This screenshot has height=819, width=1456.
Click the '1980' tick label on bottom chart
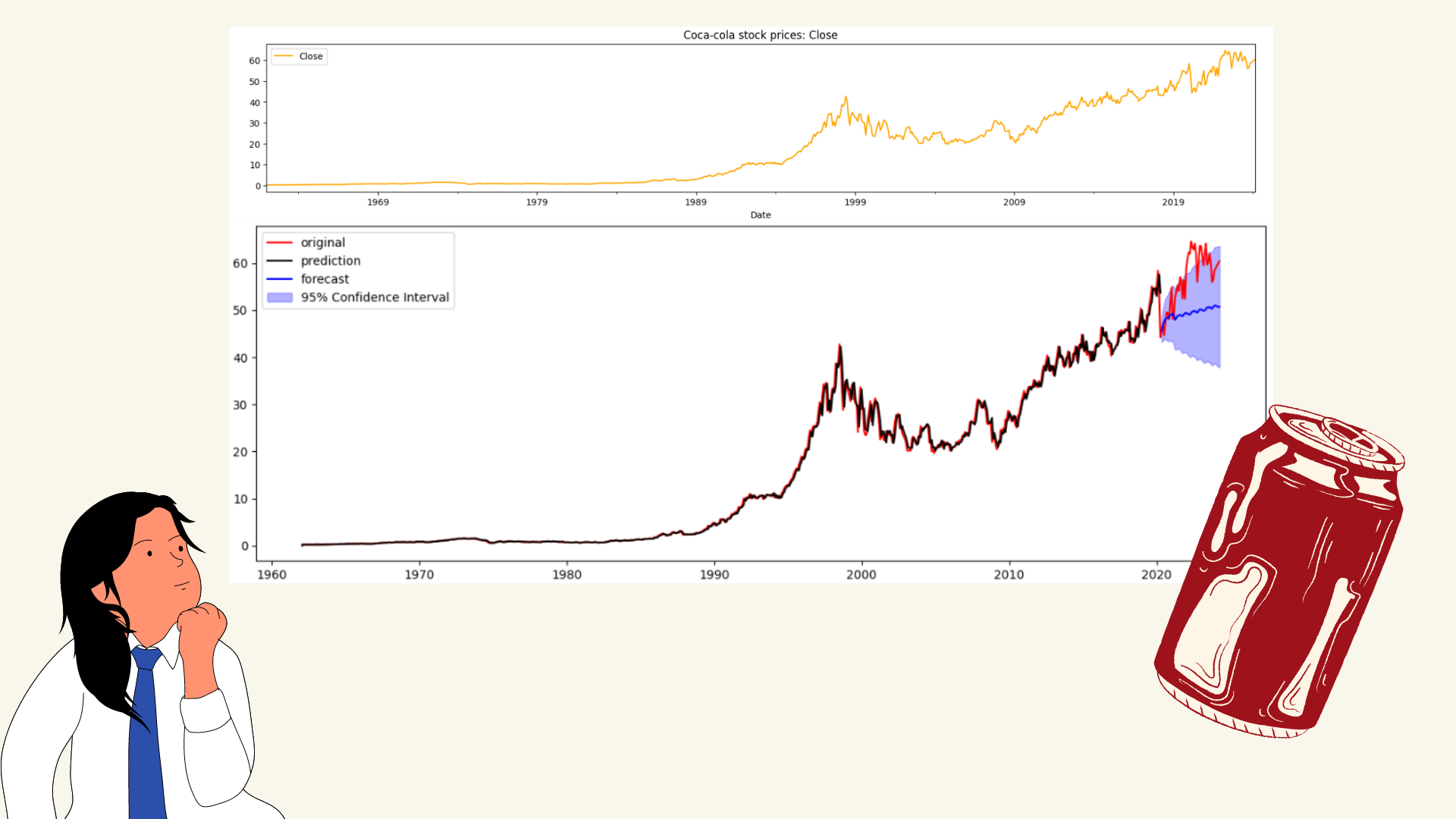[x=566, y=575]
